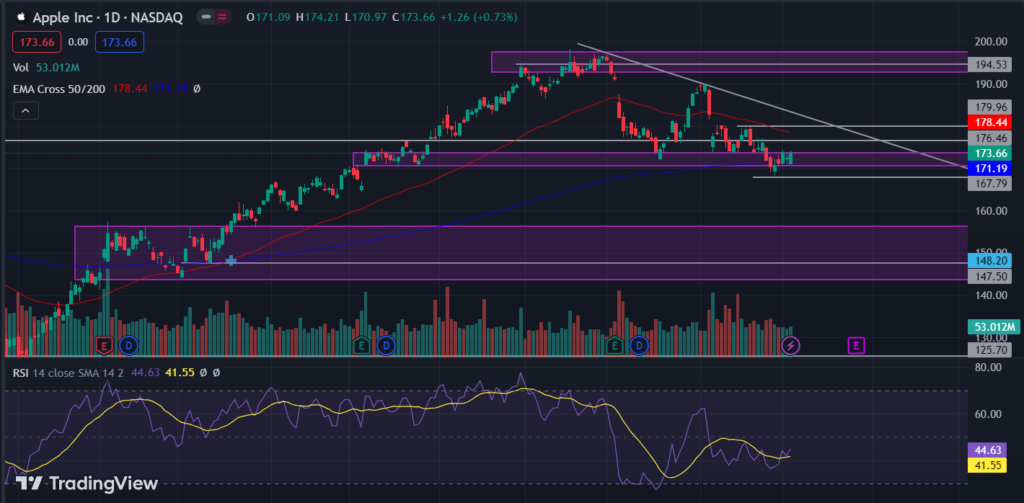Click purple 44.63 in RSI legend
The height and width of the screenshot is (503, 1024).
(x=145, y=372)
